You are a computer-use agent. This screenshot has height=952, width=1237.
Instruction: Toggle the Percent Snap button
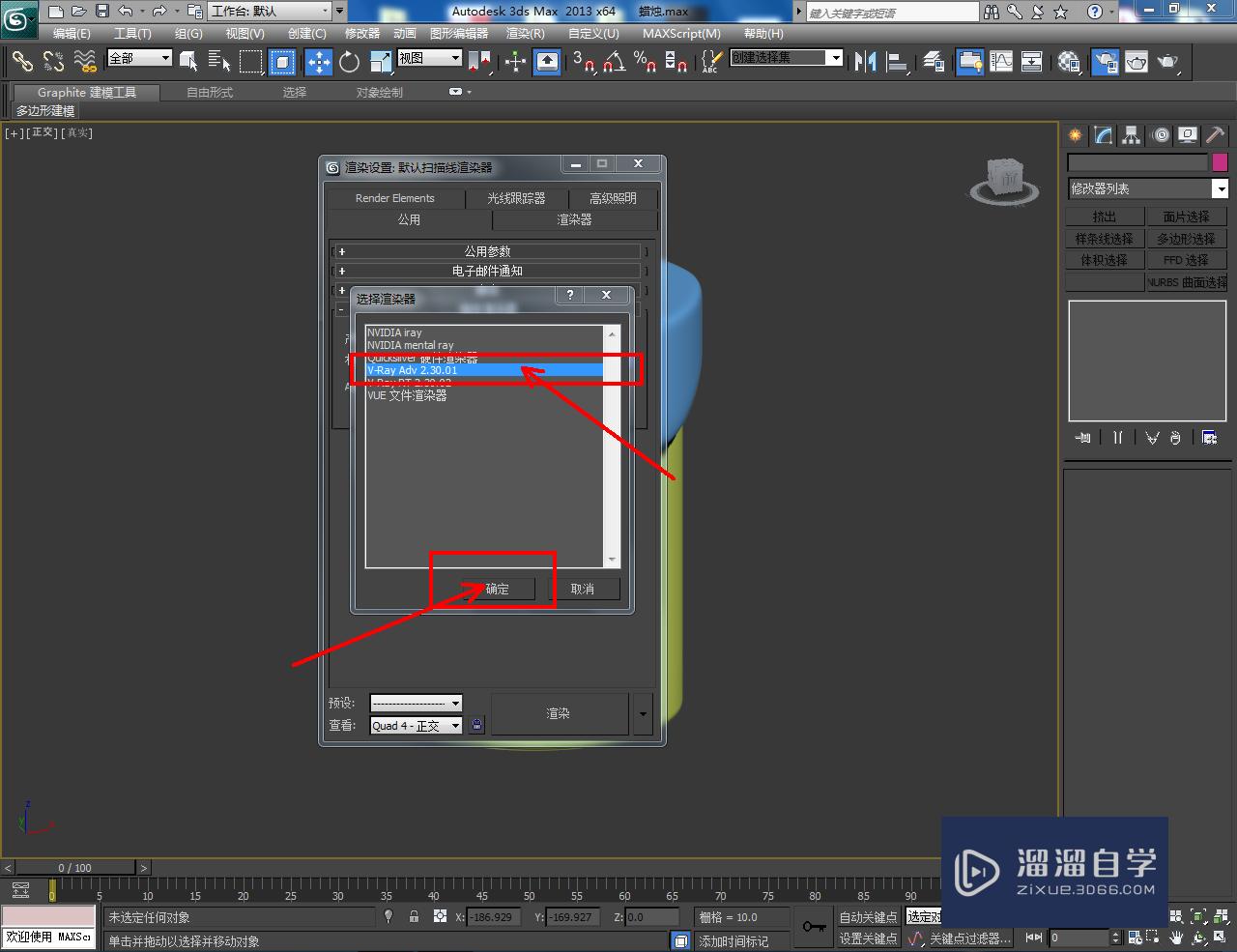[646, 62]
